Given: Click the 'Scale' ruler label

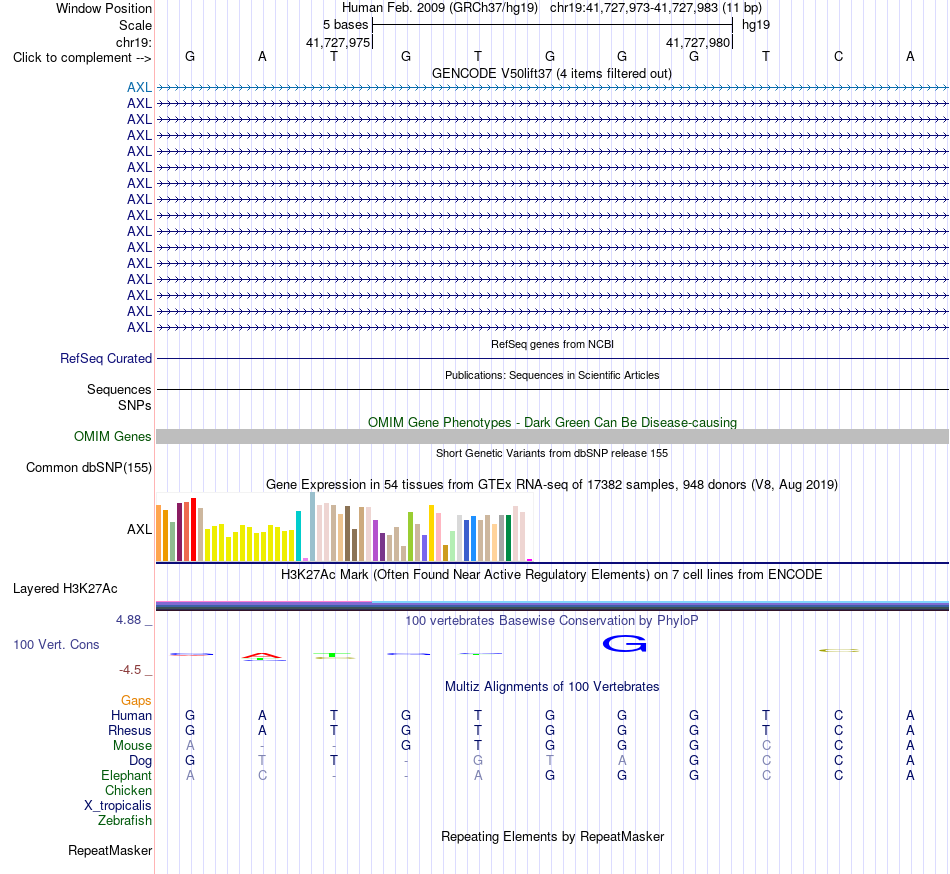Looking at the screenshot, I should pos(136,25).
